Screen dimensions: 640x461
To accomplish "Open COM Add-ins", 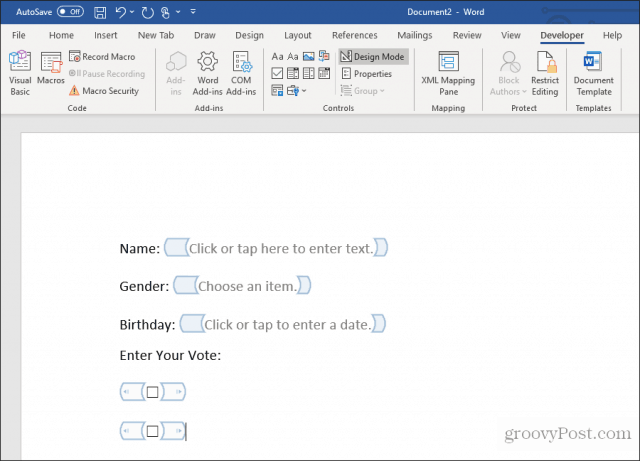I will [x=241, y=73].
